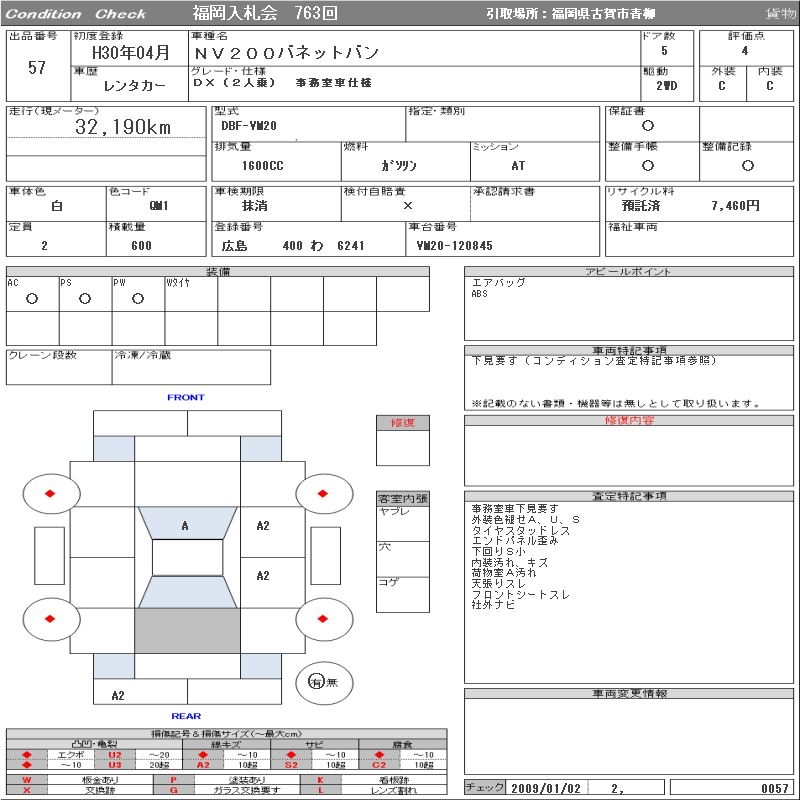Click the circle mark under PS

[x=85, y=298]
